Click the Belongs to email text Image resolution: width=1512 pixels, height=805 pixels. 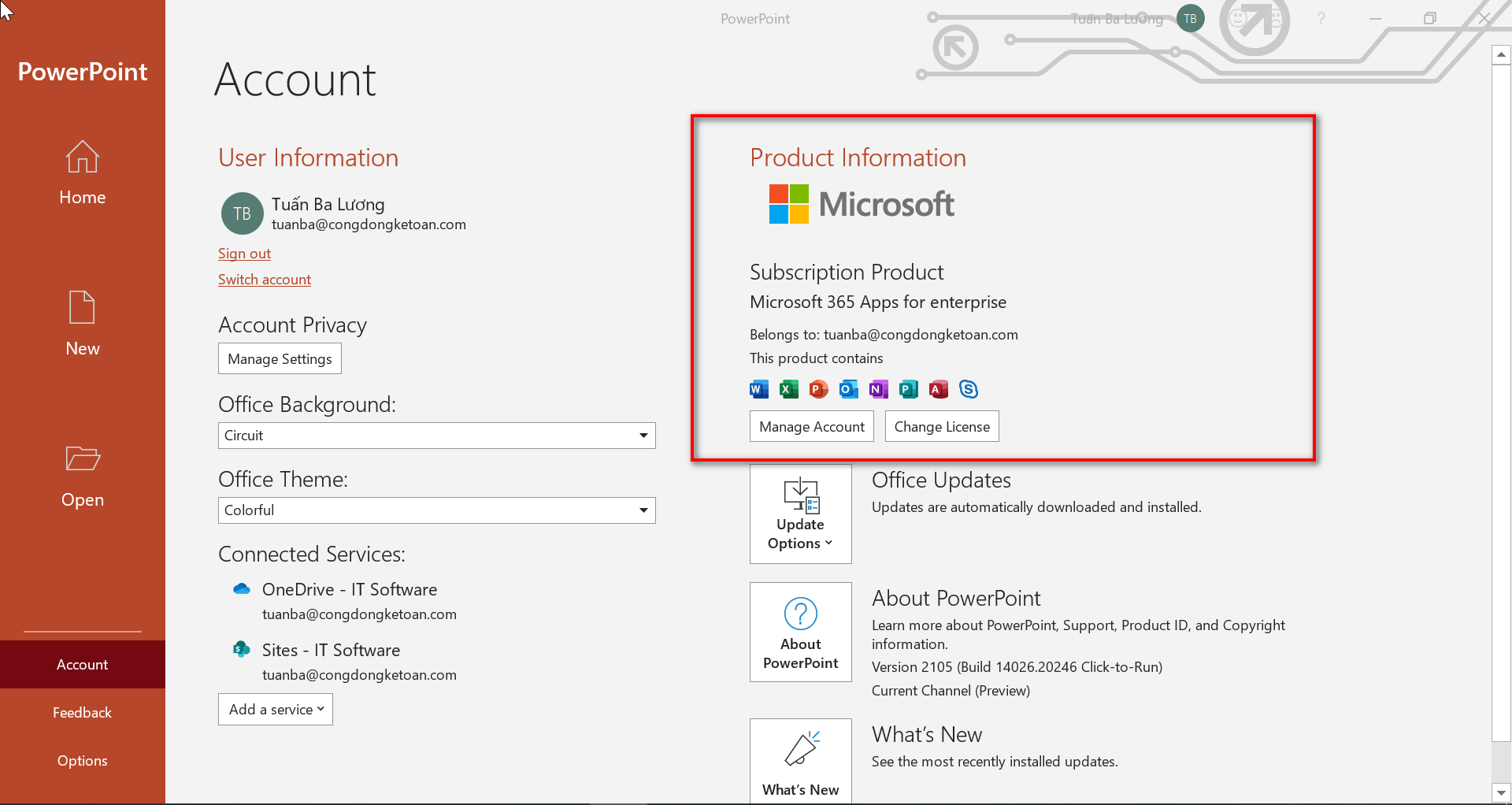click(x=884, y=335)
